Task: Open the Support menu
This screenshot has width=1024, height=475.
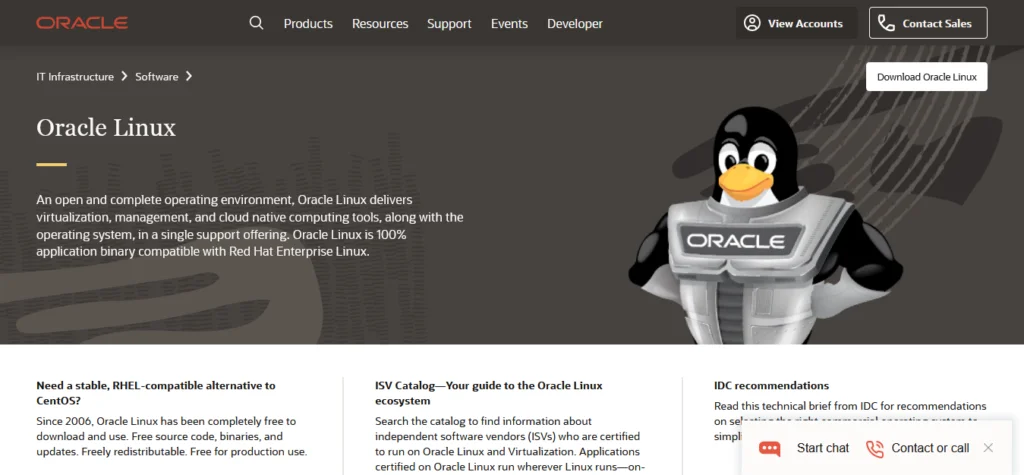Action: coord(449,24)
